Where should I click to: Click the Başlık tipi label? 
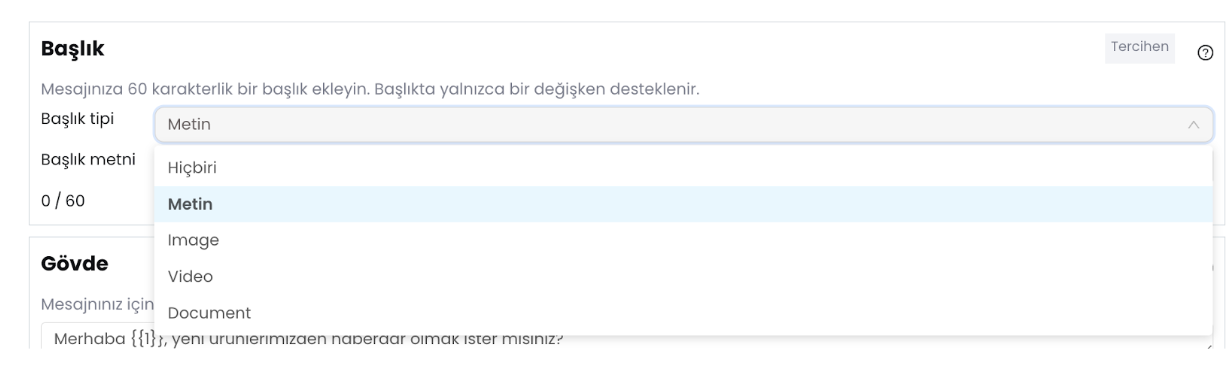point(77,120)
